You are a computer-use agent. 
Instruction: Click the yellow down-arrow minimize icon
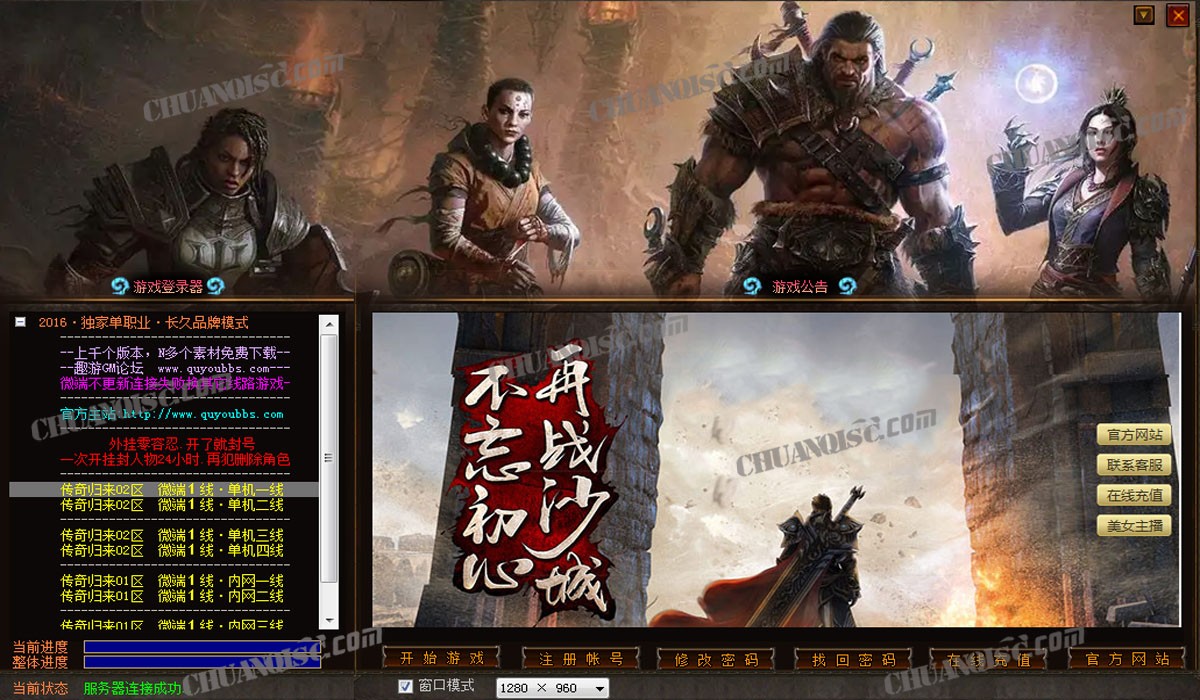click(1144, 15)
